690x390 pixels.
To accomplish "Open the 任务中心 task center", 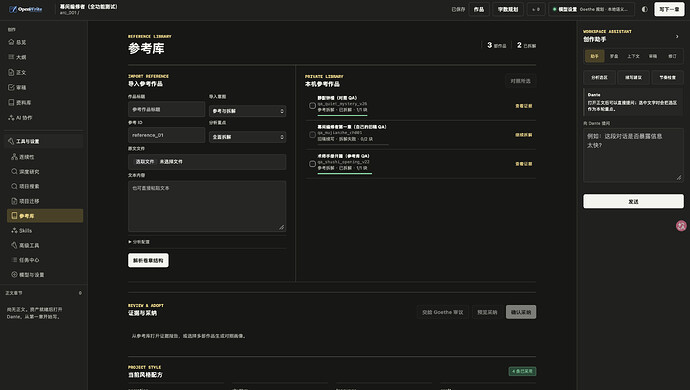I will coord(26,260).
